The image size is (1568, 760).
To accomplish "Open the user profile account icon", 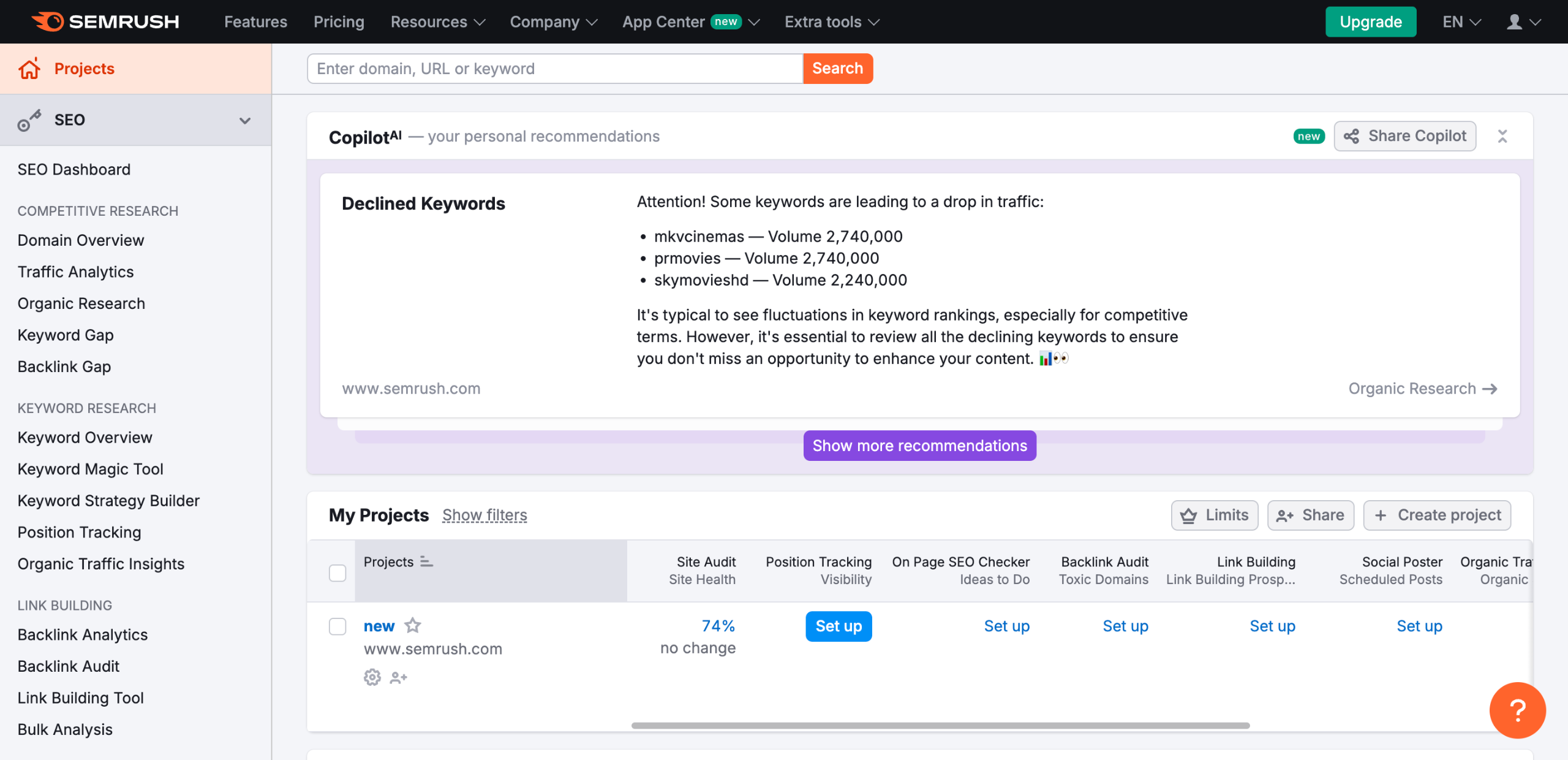I will 1514,22.
